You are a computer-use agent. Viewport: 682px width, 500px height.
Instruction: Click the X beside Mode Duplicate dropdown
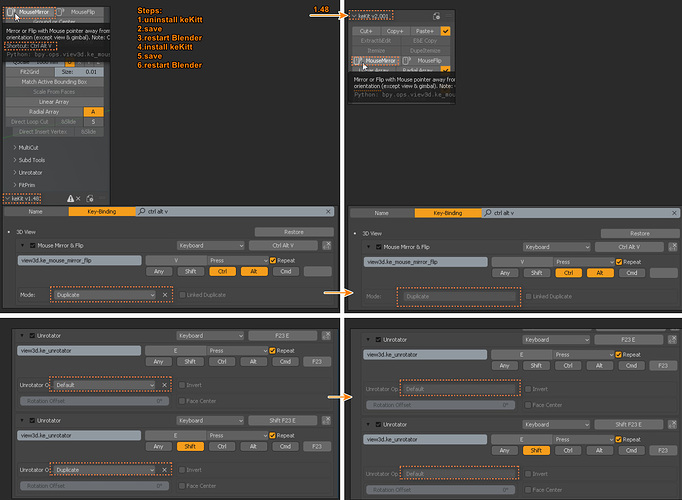click(x=165, y=295)
